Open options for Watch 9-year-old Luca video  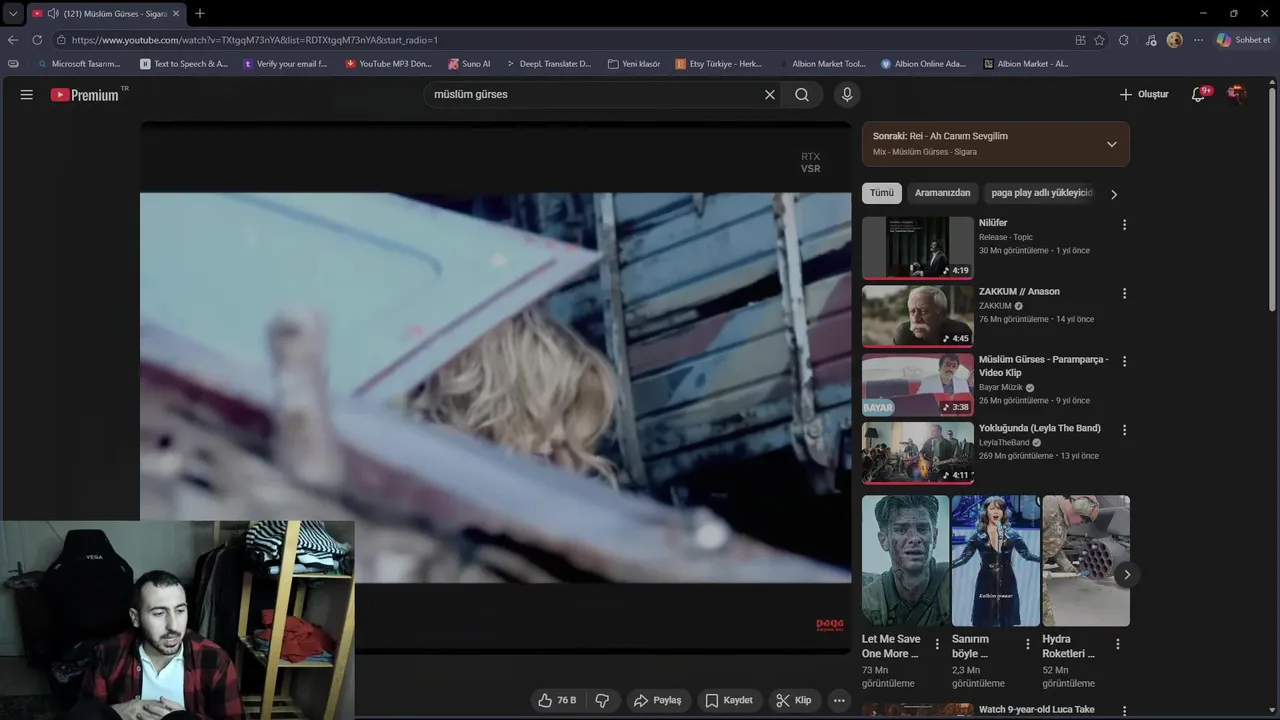click(1124, 711)
